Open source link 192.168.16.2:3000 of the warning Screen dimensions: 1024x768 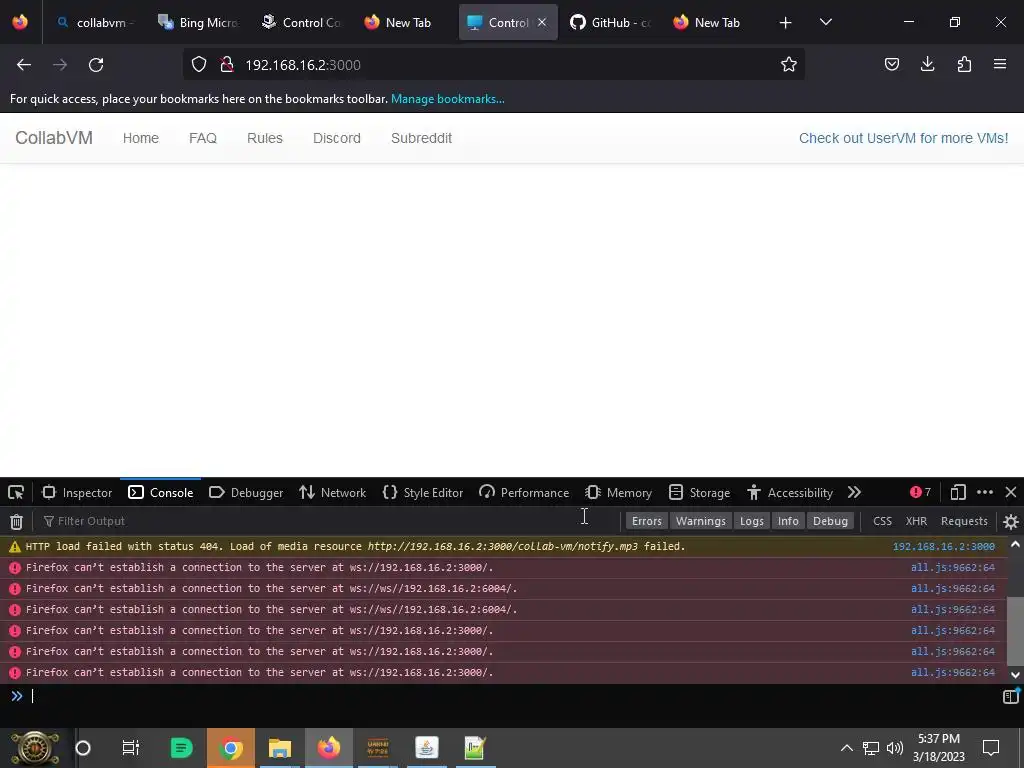[944, 547]
